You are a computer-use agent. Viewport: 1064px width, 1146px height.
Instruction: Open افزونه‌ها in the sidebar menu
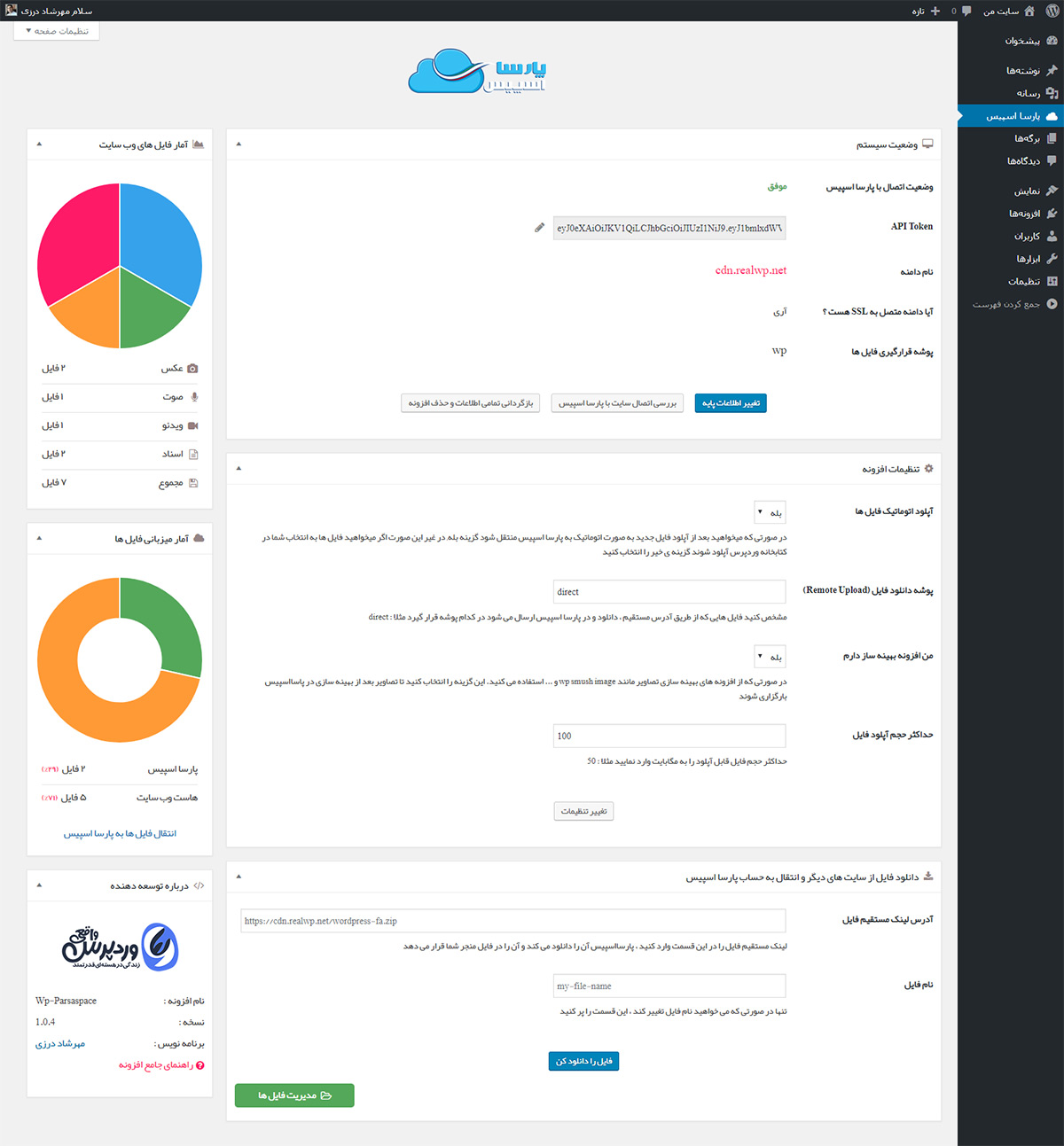(x=1011, y=214)
